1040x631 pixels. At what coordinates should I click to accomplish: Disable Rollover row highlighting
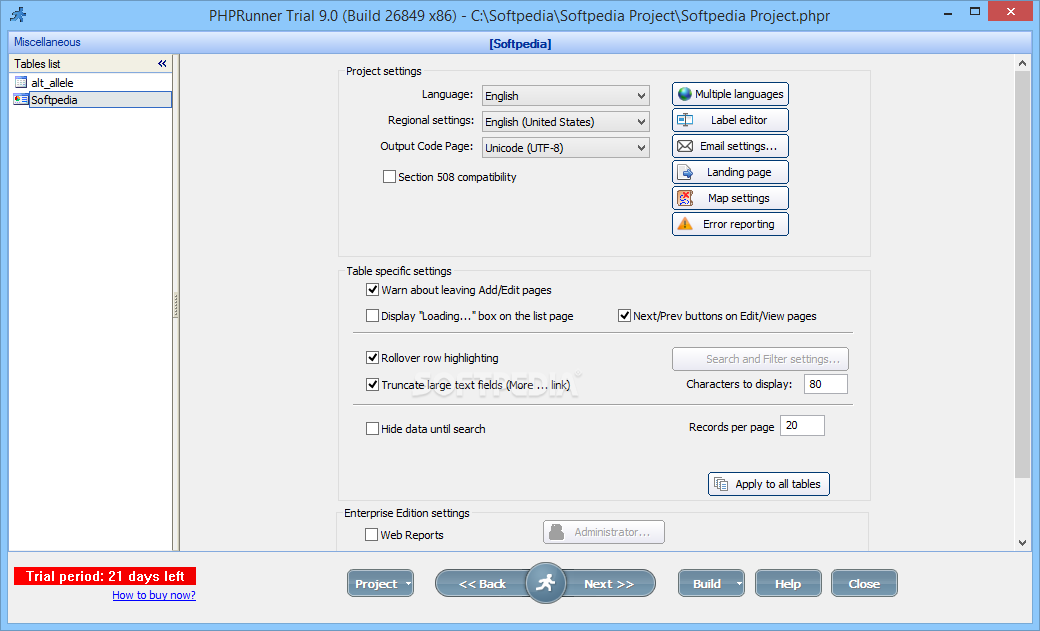coord(373,358)
